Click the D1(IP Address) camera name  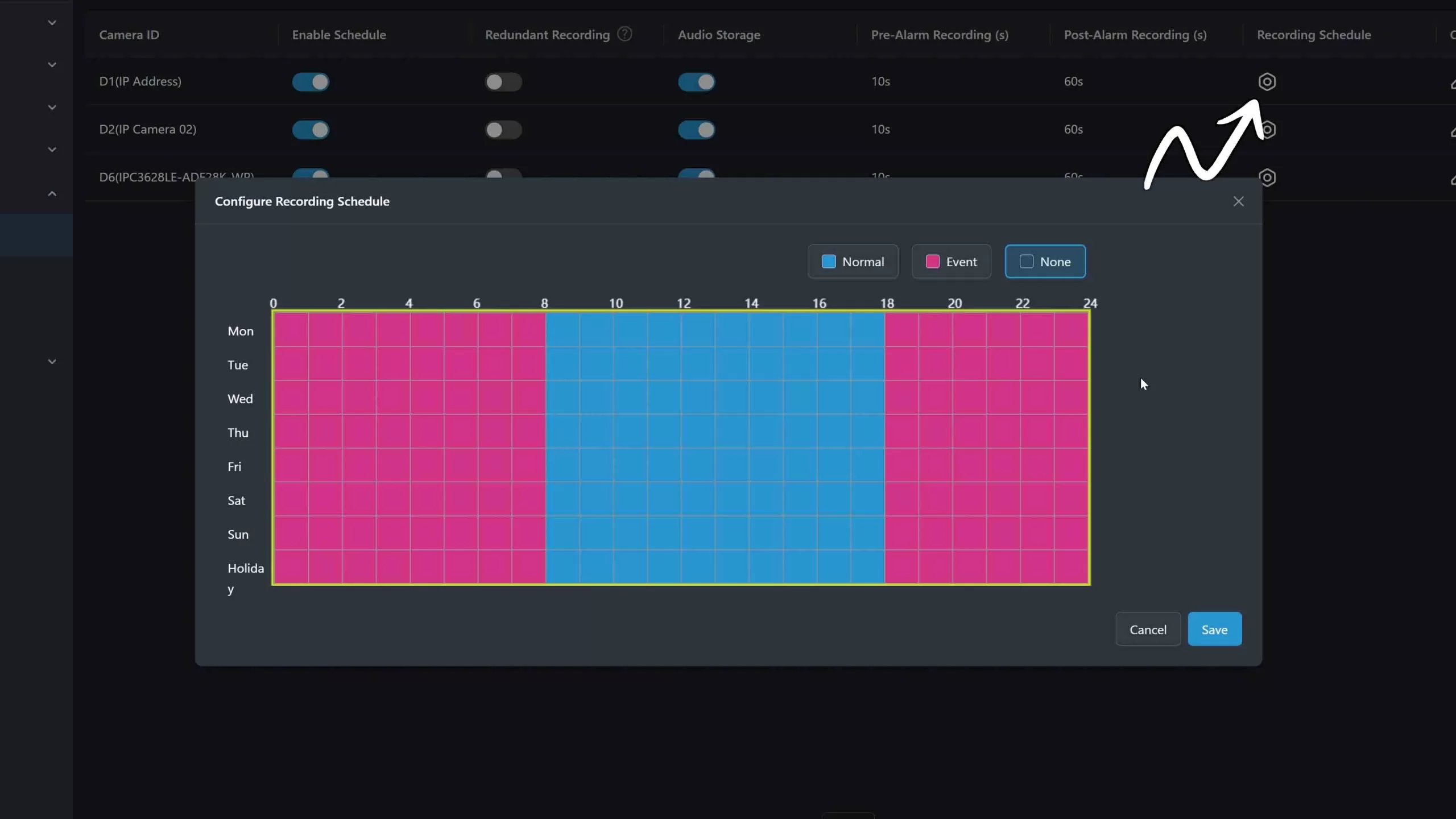140,81
